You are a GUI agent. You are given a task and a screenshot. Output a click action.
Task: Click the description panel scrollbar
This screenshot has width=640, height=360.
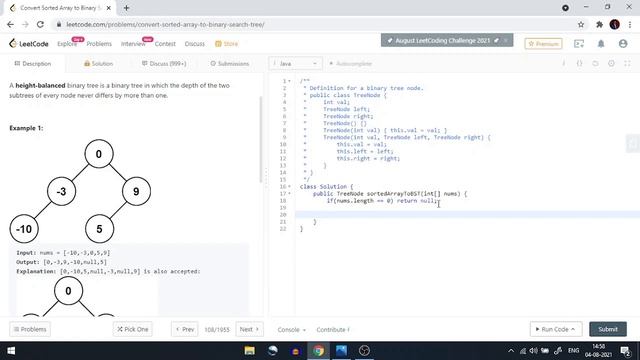260,139
